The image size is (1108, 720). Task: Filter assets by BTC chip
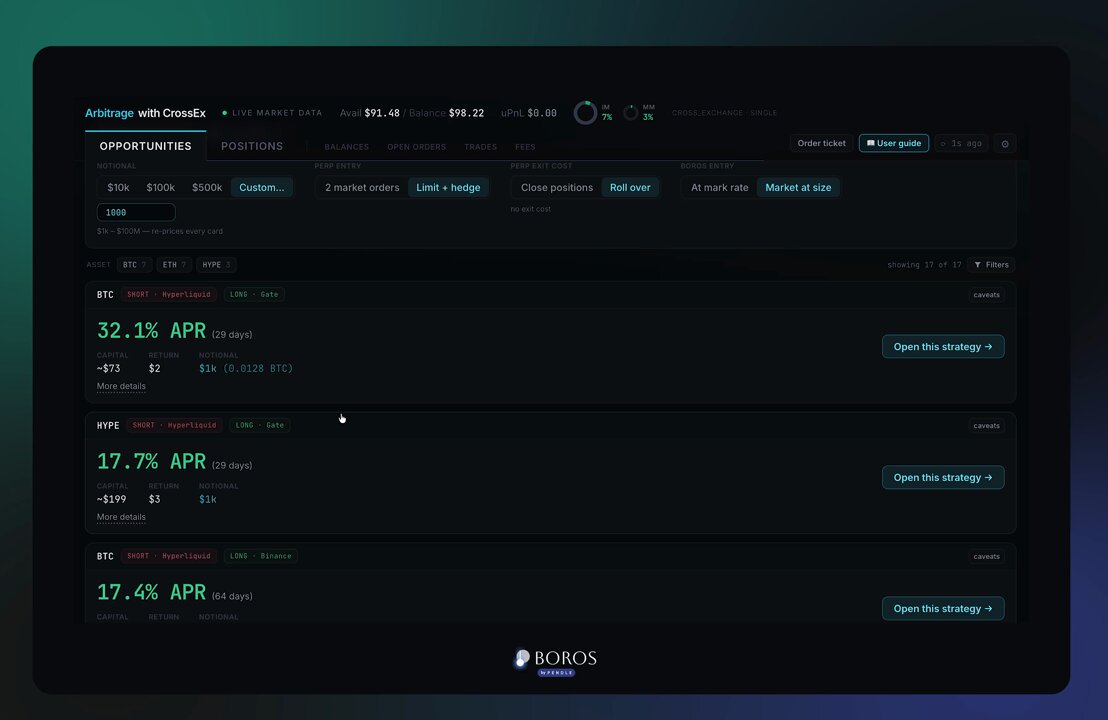(134, 265)
